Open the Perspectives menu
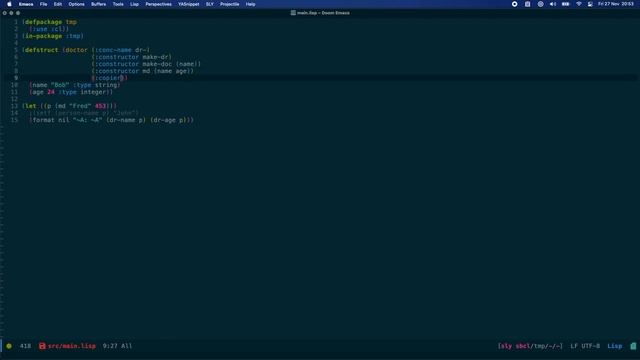 click(x=158, y=4)
